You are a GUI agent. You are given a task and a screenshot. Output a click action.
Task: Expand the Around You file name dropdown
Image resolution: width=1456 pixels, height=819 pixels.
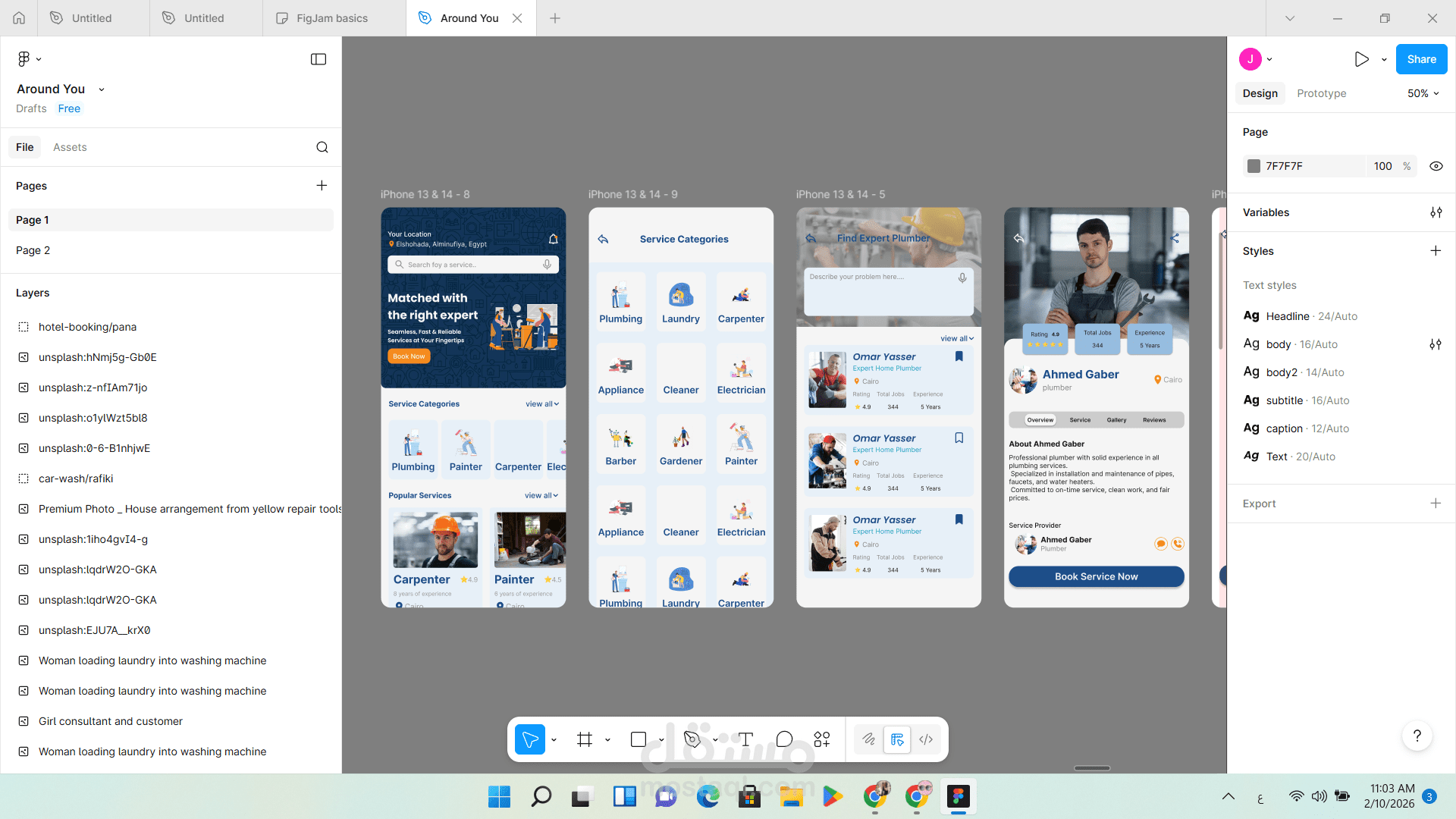102,89
